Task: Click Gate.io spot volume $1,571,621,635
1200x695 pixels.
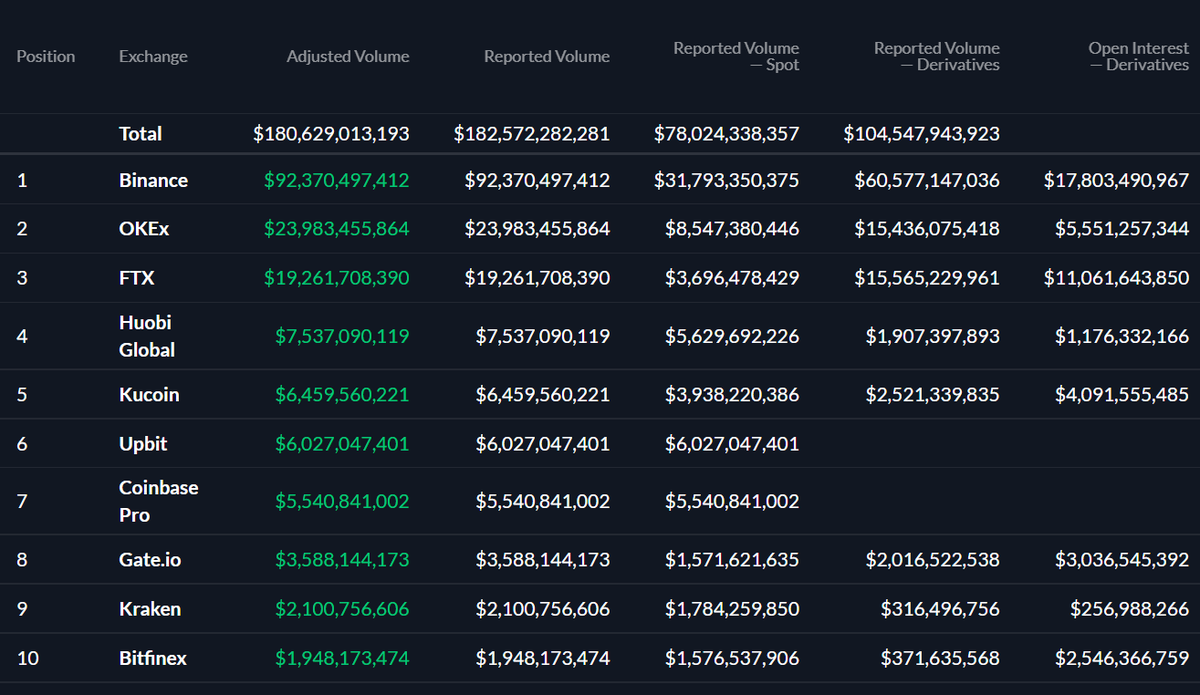Action: click(x=732, y=560)
